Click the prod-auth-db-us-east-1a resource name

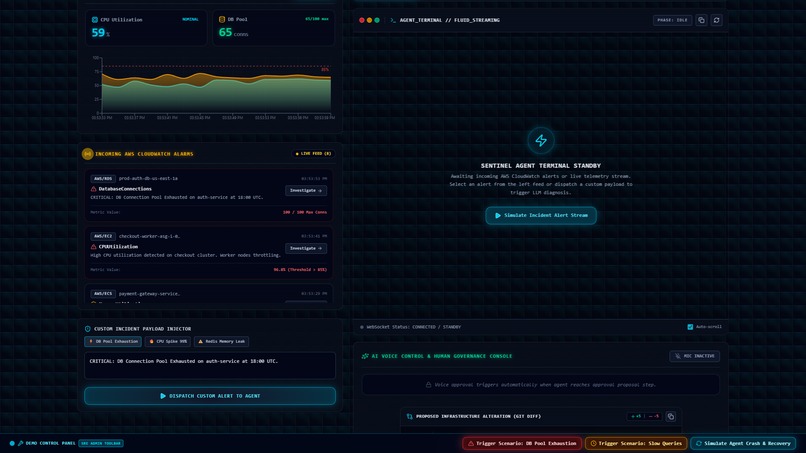coord(148,178)
